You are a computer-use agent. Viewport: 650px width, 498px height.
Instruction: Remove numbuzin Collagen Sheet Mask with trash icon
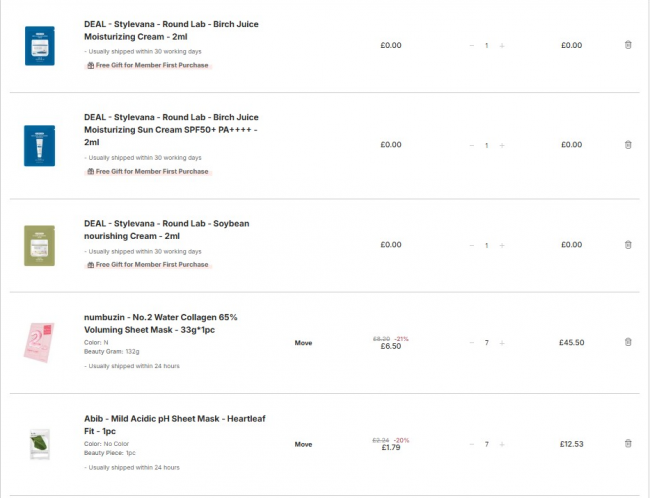628,342
